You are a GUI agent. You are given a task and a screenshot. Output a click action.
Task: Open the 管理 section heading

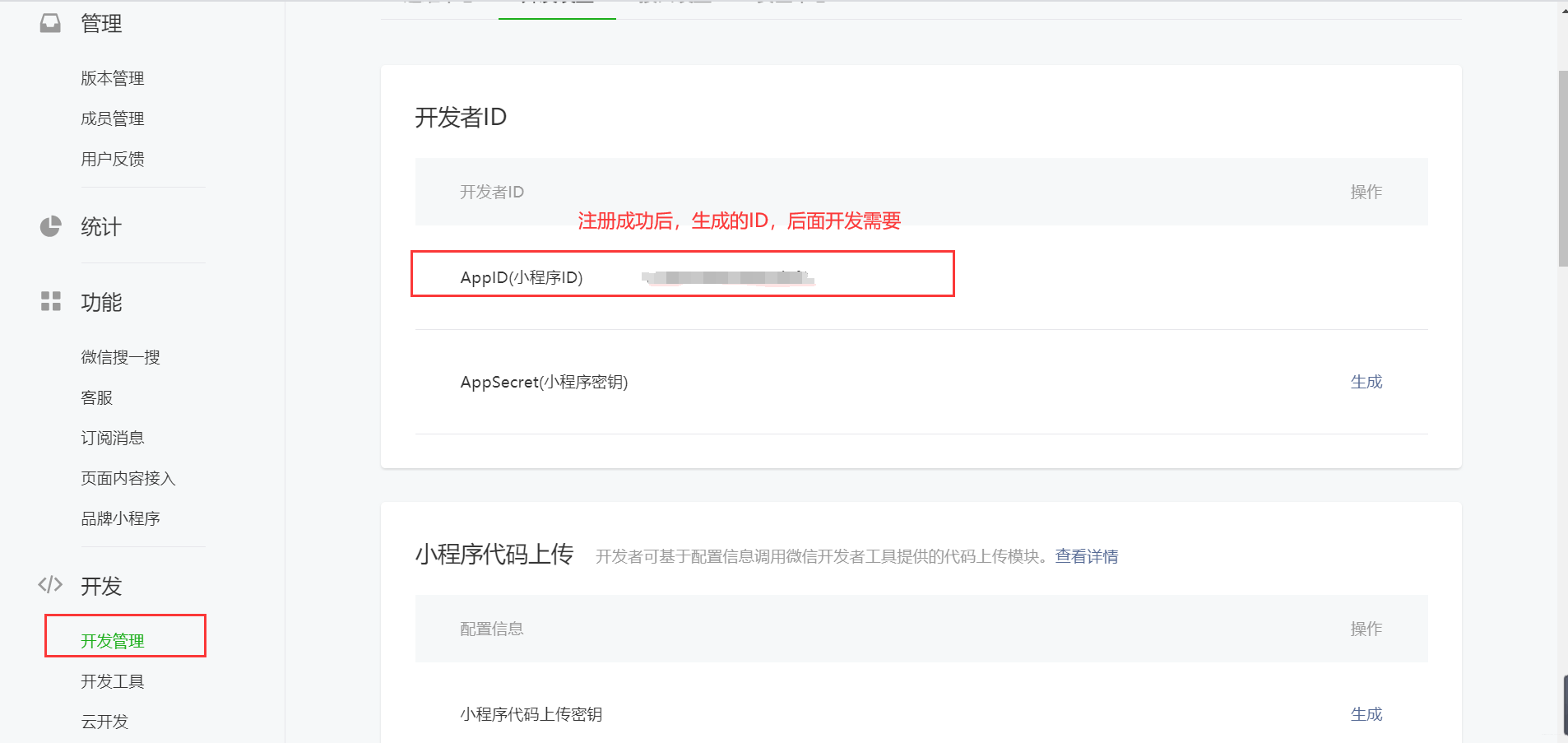tap(101, 24)
